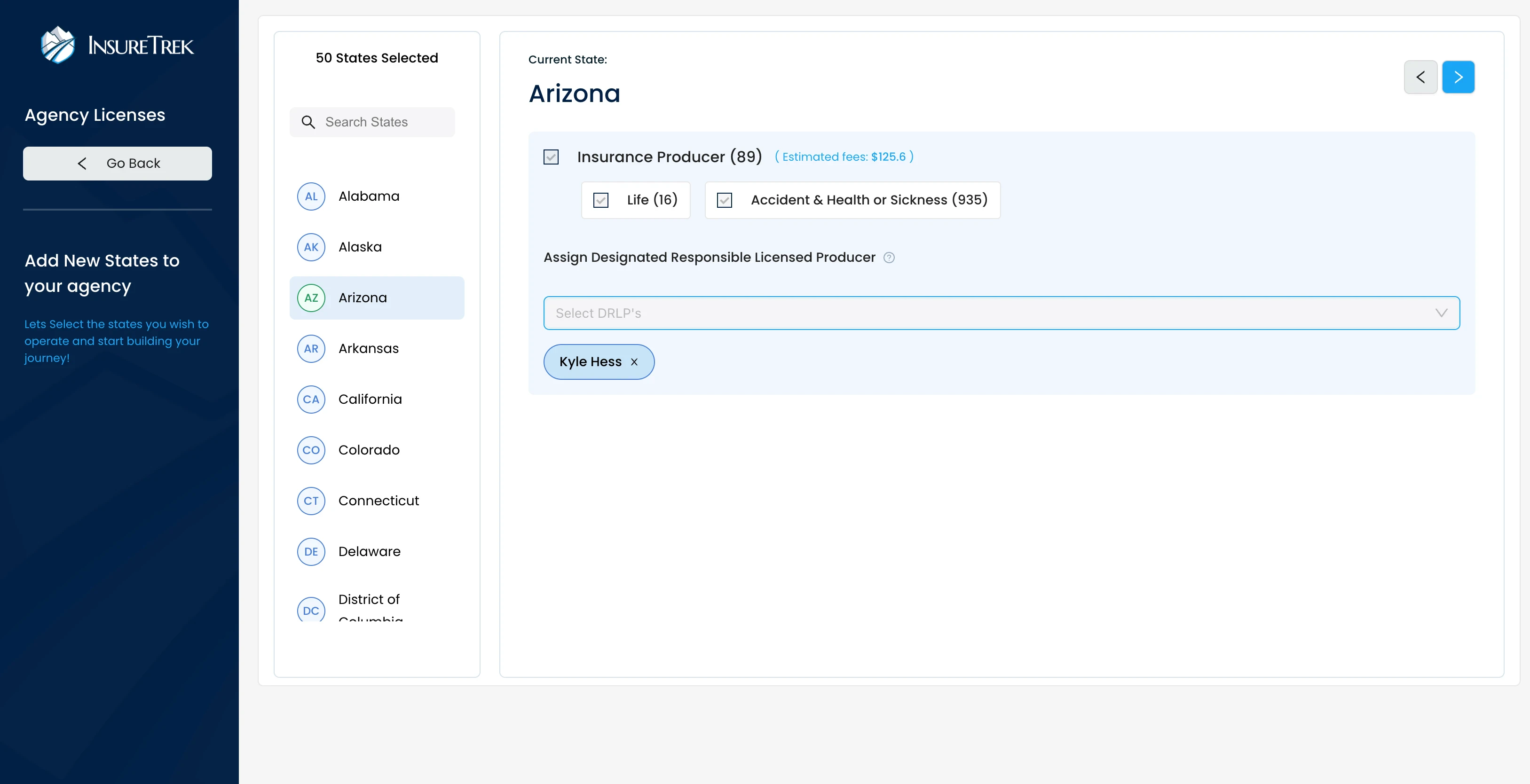Uncheck the Life (16) checkbox
The width and height of the screenshot is (1530, 784).
(x=600, y=200)
